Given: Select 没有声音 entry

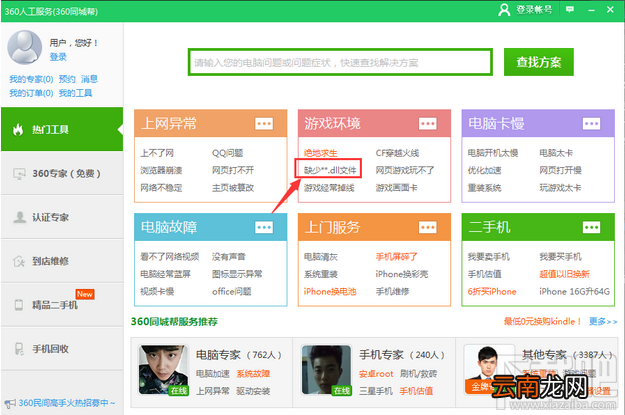Looking at the screenshot, I should tap(229, 257).
